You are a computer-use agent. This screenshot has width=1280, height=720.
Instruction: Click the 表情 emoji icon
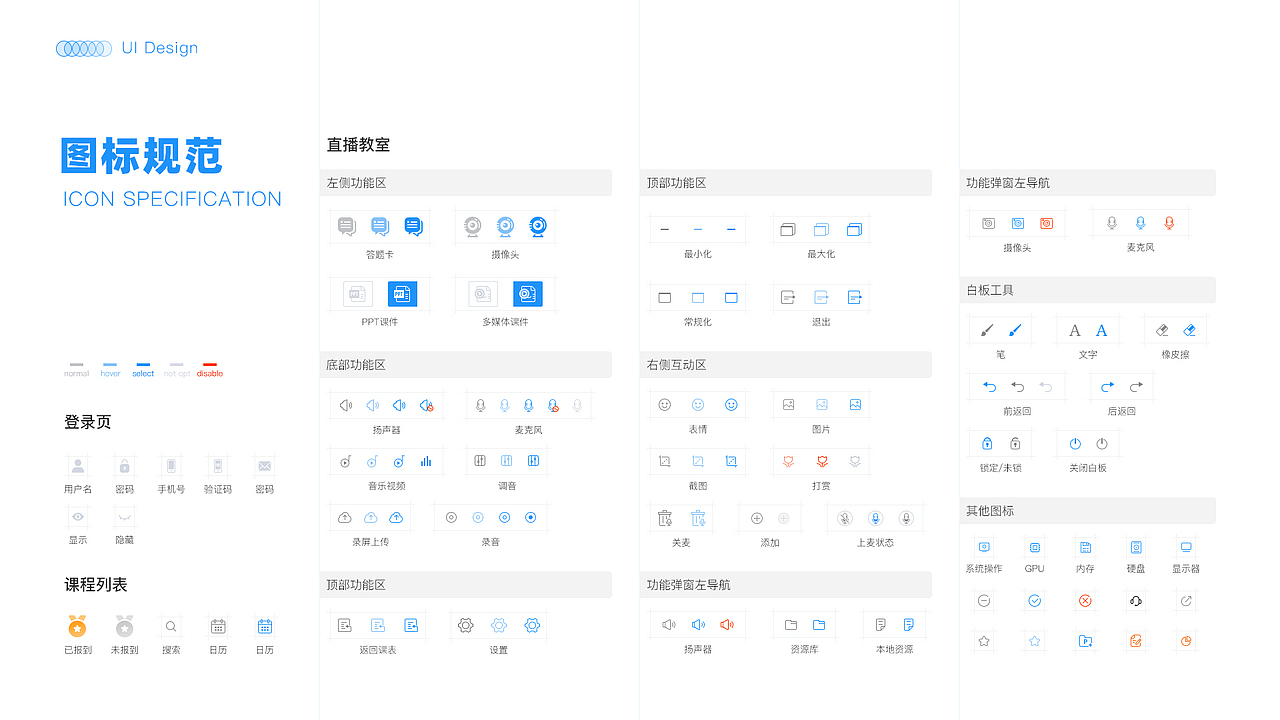click(697, 404)
